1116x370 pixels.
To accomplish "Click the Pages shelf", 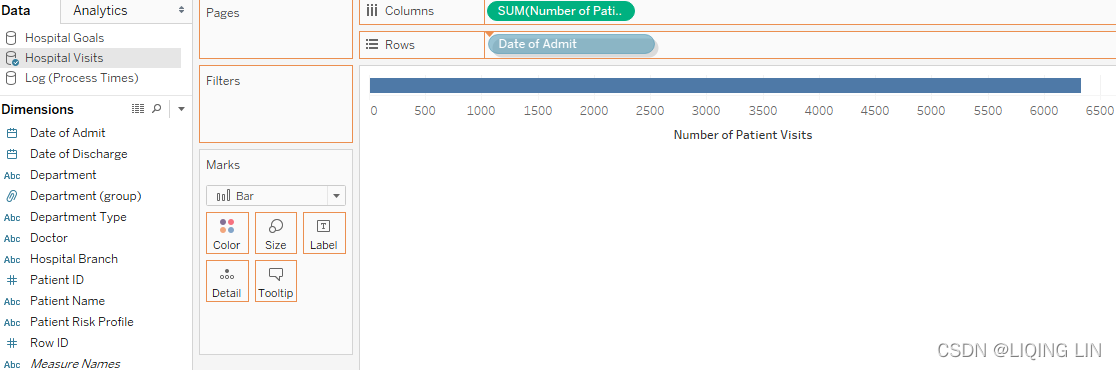I will (276, 28).
